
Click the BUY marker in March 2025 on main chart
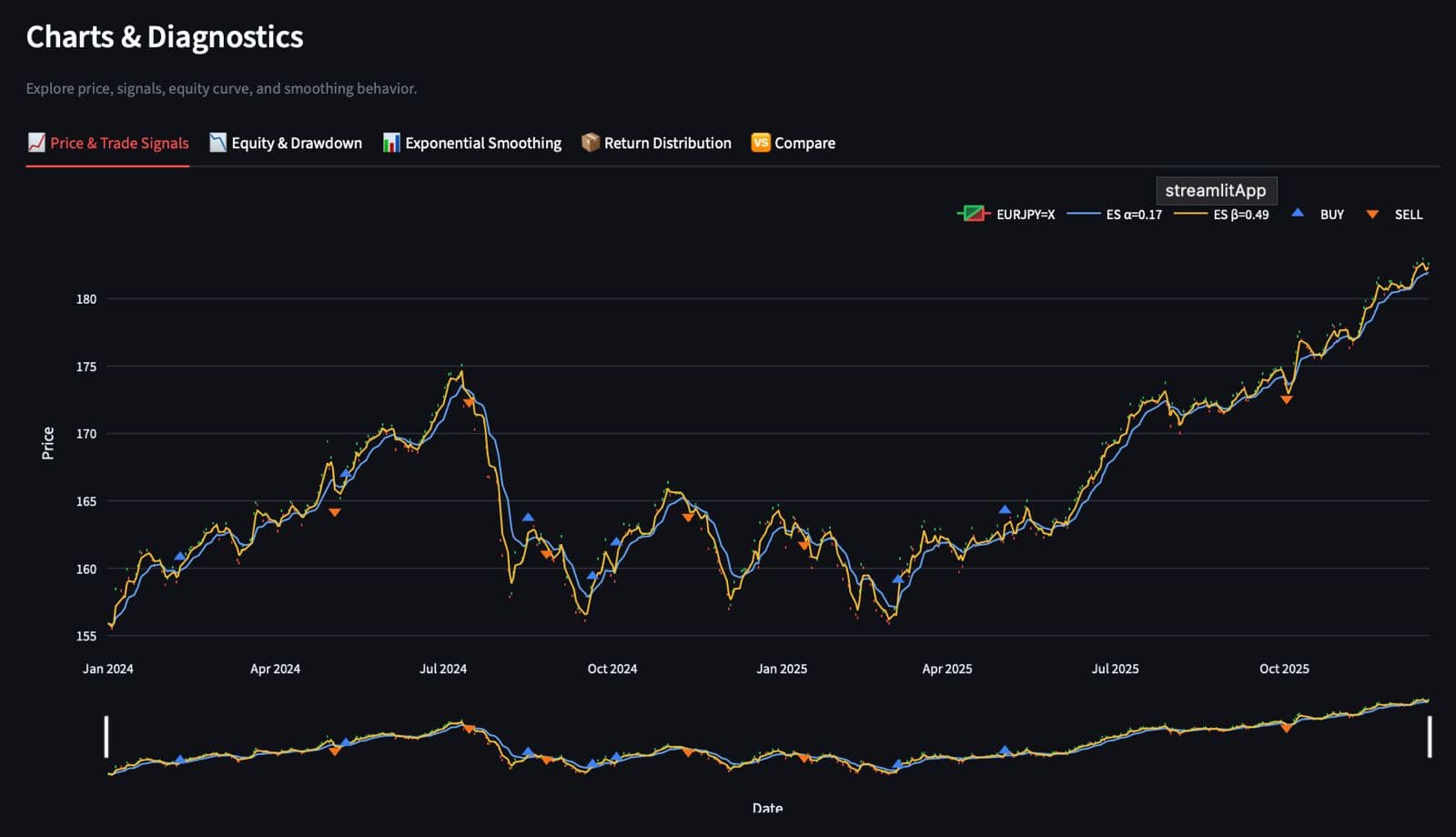click(x=897, y=579)
